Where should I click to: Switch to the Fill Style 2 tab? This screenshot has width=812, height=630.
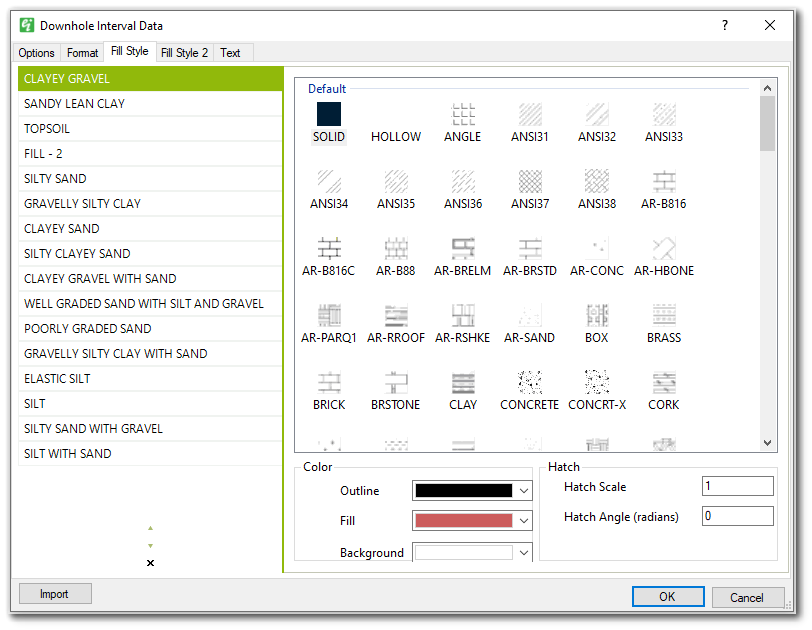coord(184,52)
